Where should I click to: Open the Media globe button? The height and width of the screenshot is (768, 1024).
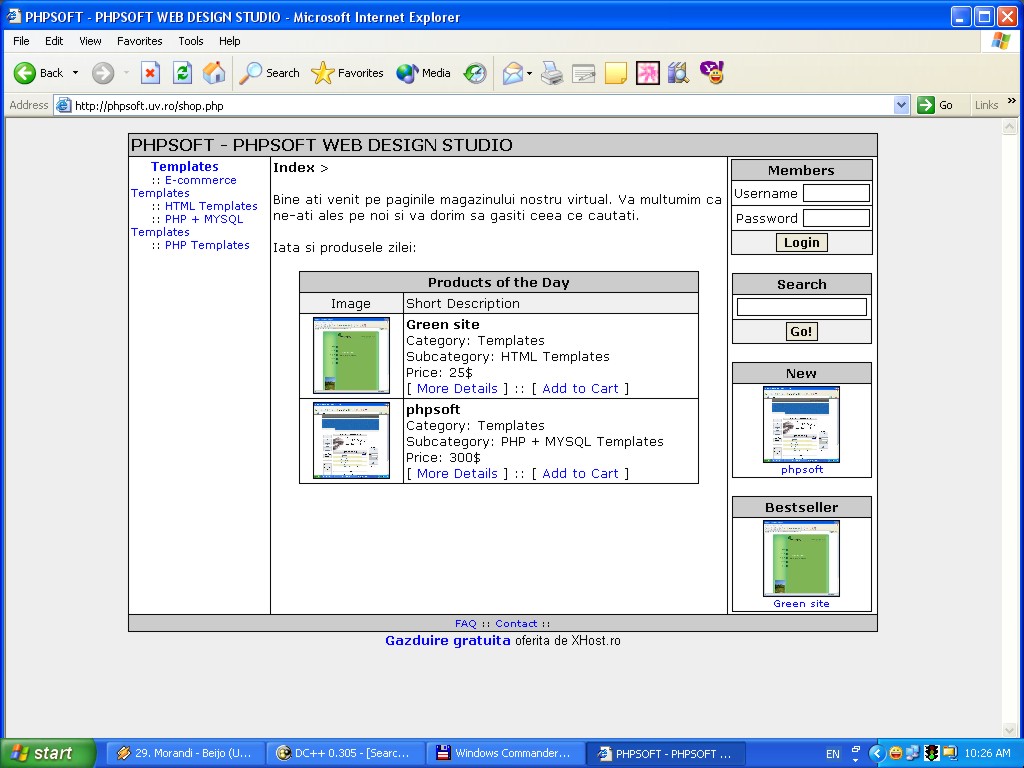(423, 73)
